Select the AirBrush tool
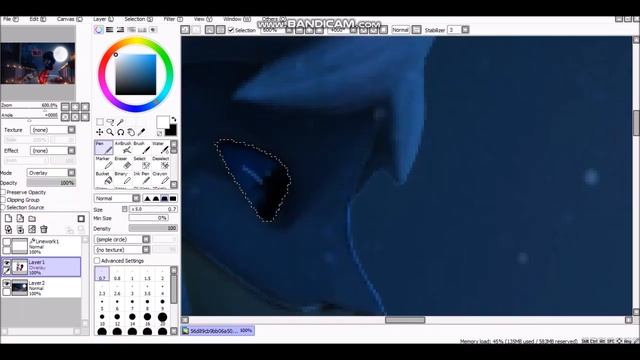This screenshot has height=360, width=640. [x=123, y=148]
